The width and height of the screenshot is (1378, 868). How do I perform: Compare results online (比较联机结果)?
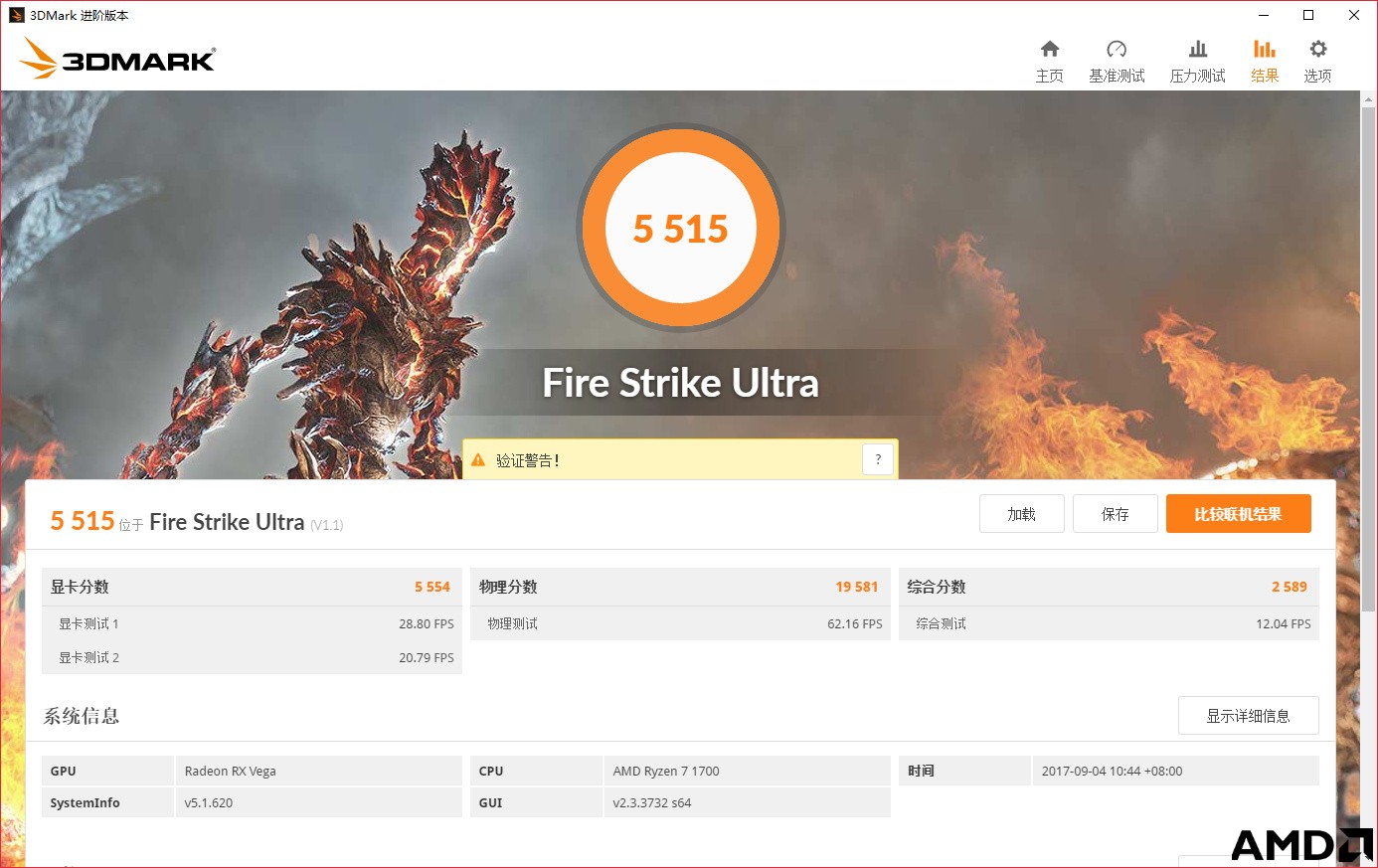1239,514
